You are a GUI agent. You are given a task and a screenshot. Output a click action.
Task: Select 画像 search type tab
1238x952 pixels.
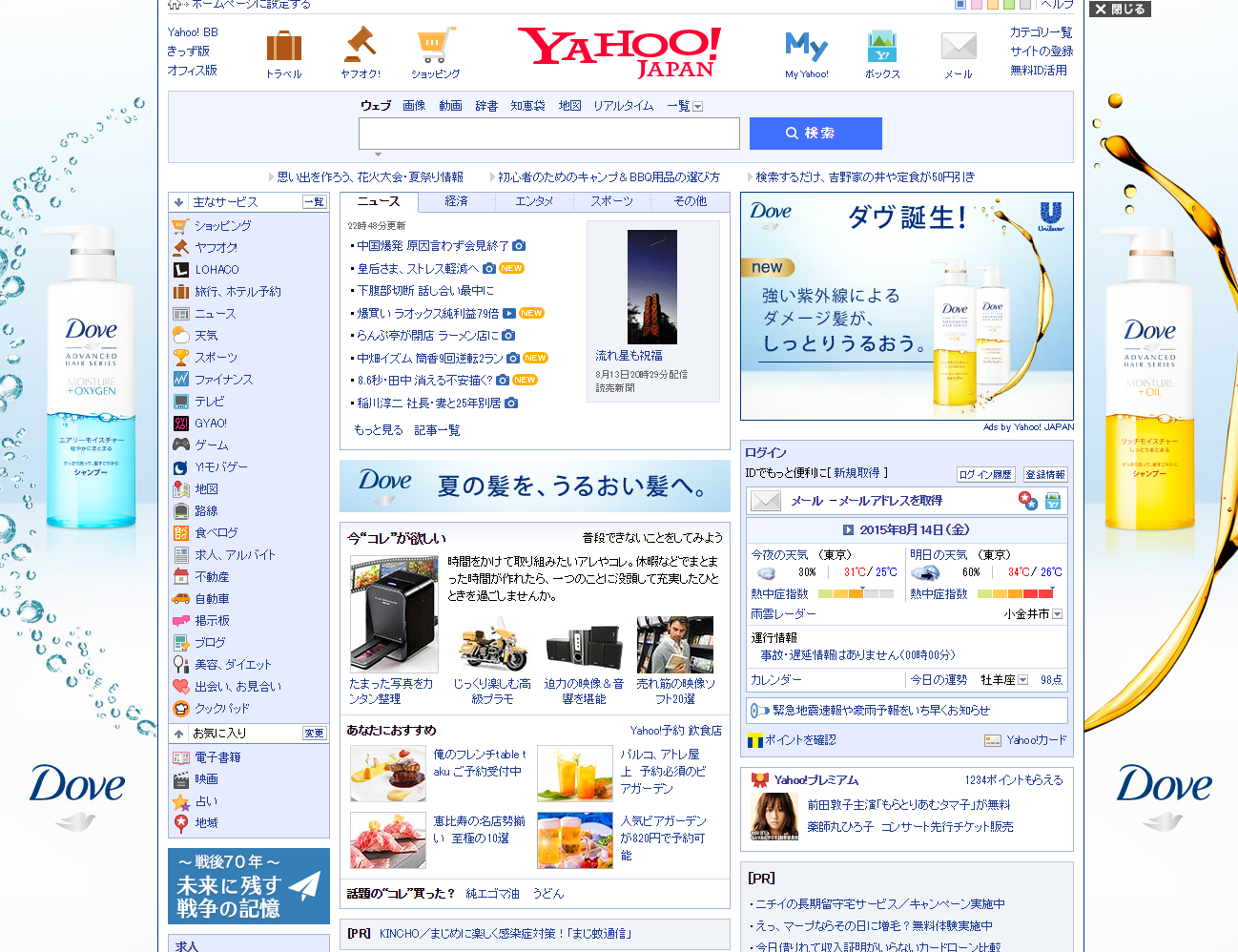coord(414,106)
